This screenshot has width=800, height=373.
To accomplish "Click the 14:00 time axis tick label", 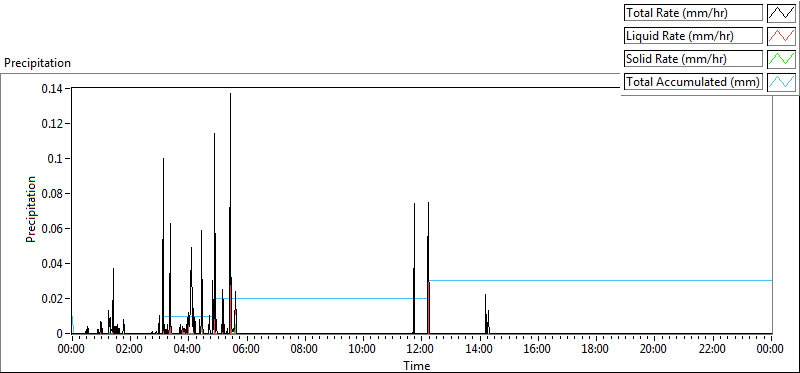I will (478, 350).
